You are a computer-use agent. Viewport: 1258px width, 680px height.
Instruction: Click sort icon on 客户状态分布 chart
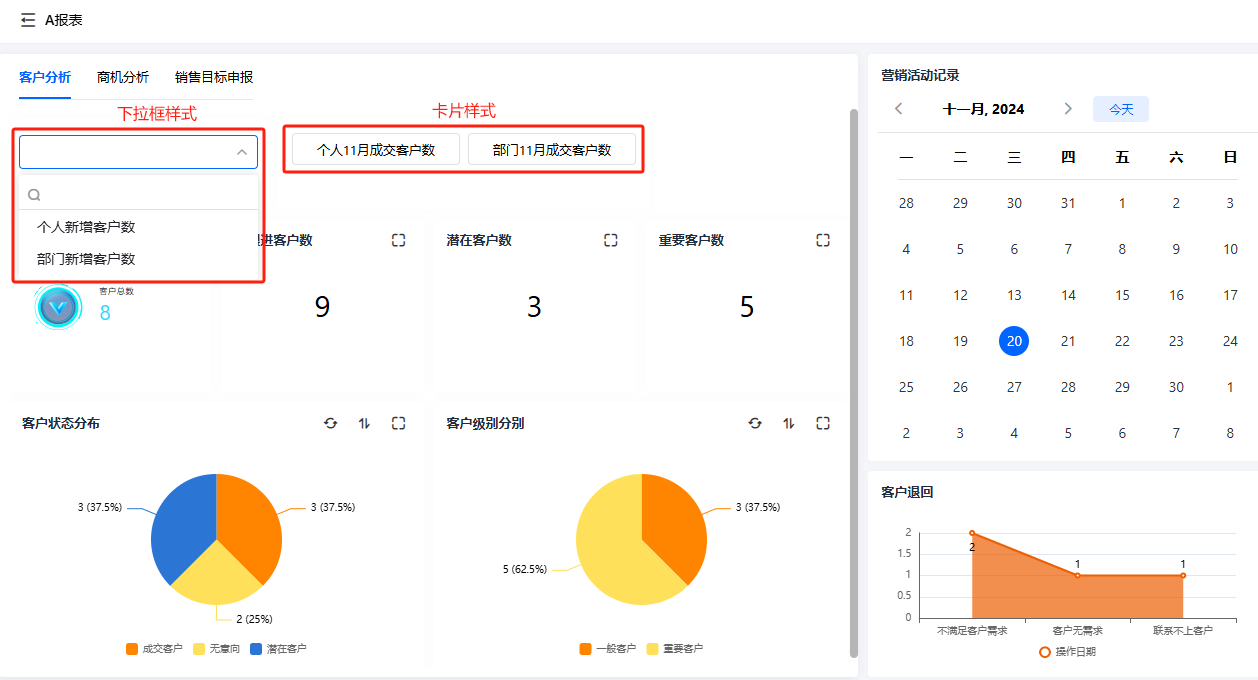[x=365, y=423]
